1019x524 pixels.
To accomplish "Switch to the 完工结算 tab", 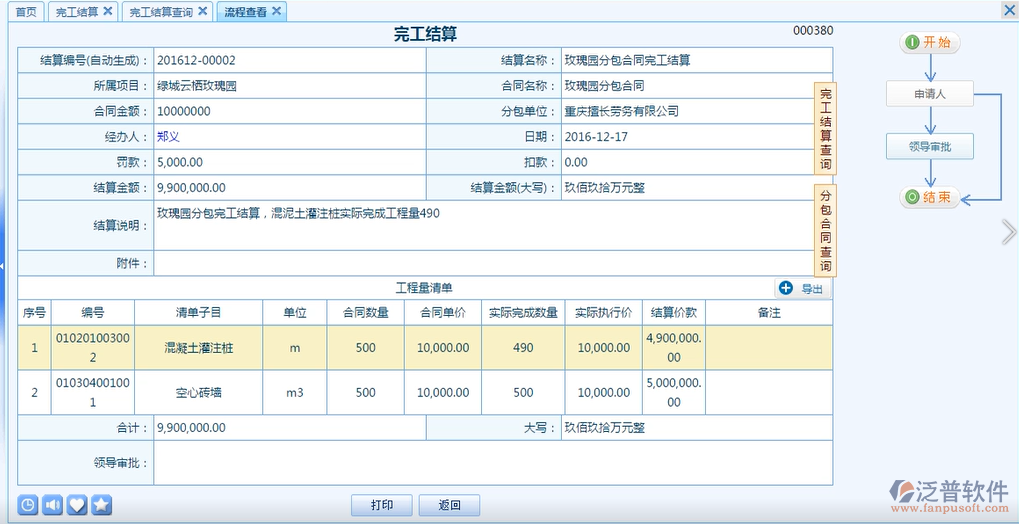I will pyautogui.click(x=77, y=12).
